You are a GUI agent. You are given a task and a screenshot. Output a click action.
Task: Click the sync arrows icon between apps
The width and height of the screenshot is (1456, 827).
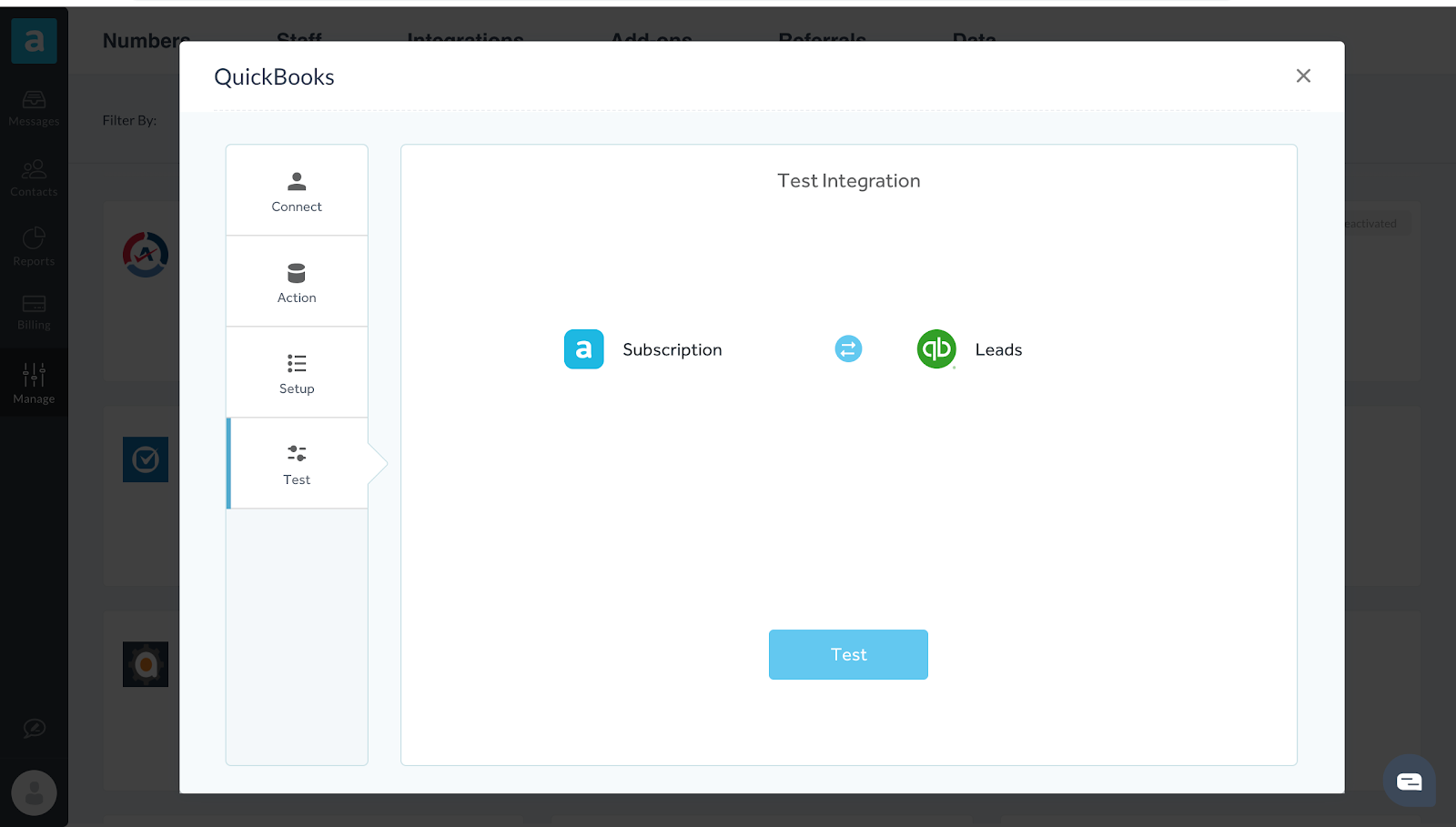(848, 348)
